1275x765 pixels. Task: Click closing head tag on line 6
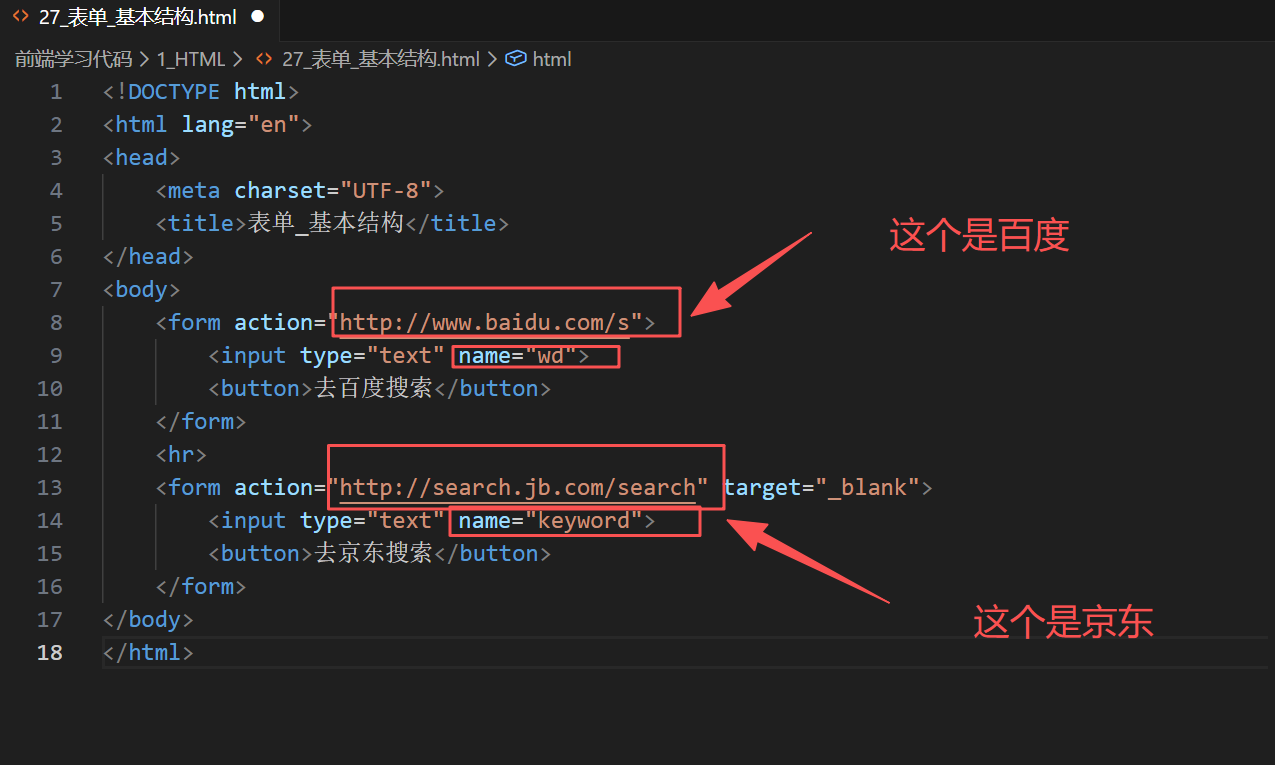pos(148,257)
